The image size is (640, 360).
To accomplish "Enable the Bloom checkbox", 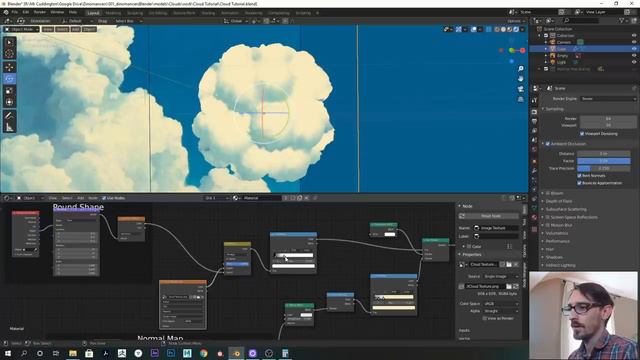I will 548,193.
